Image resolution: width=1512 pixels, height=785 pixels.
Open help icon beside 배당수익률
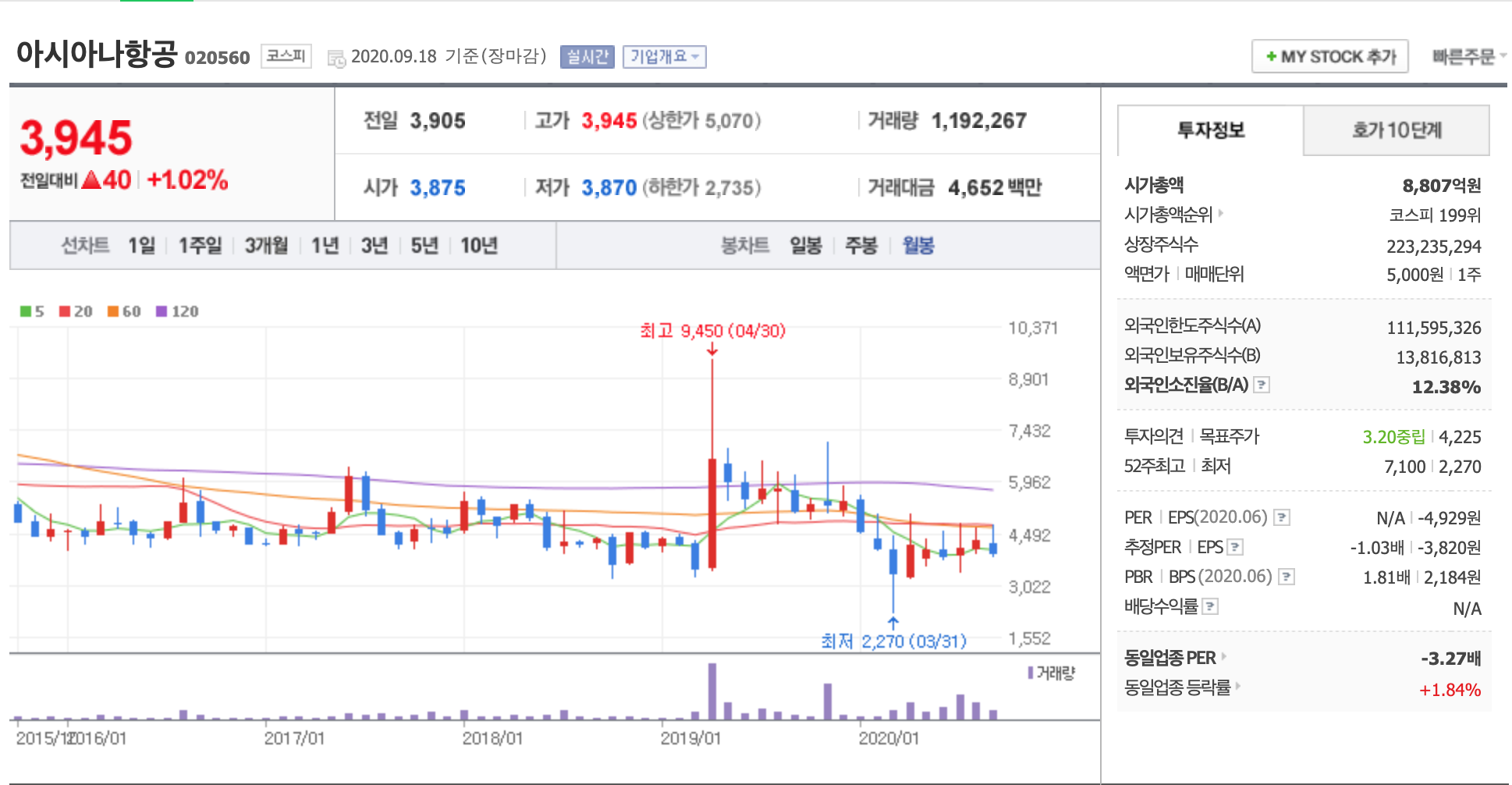[1210, 606]
